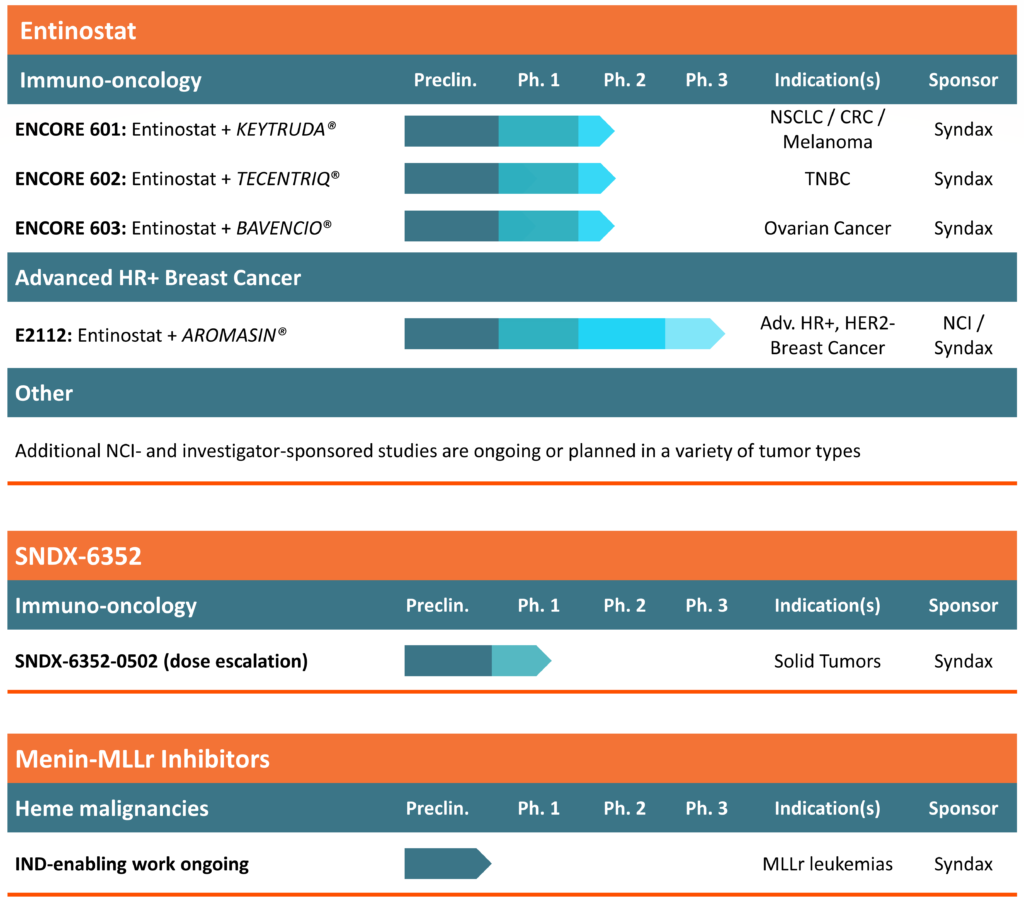The width and height of the screenshot is (1024, 898).
Task: Click Ph. 3 column header in SNDX-6352 table
Action: pos(706,605)
